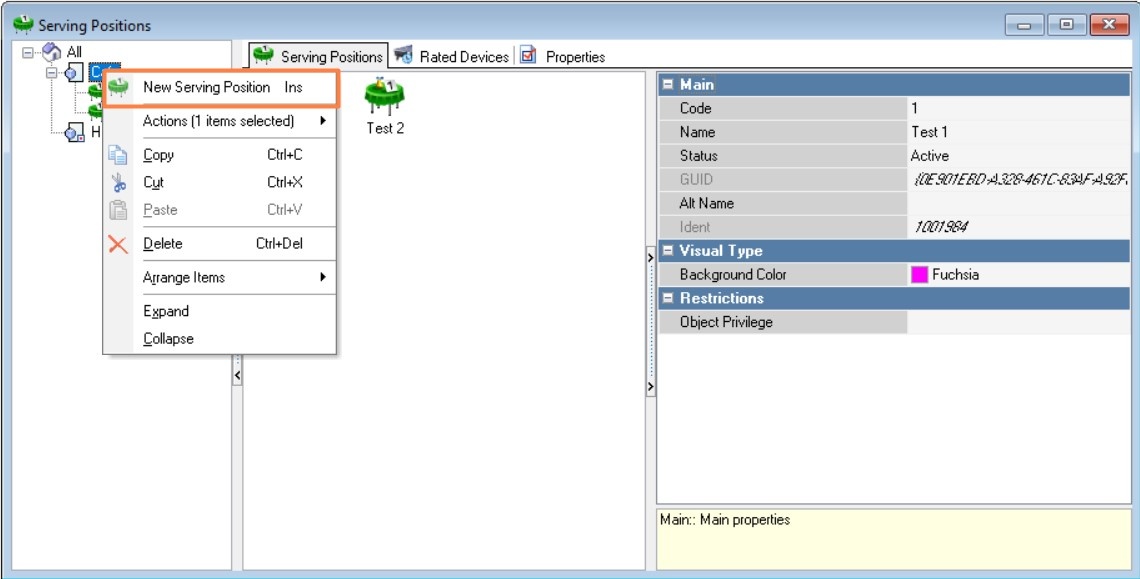This screenshot has width=1140, height=579.
Task: Click the scissors Cut icon
Action: 118,183
